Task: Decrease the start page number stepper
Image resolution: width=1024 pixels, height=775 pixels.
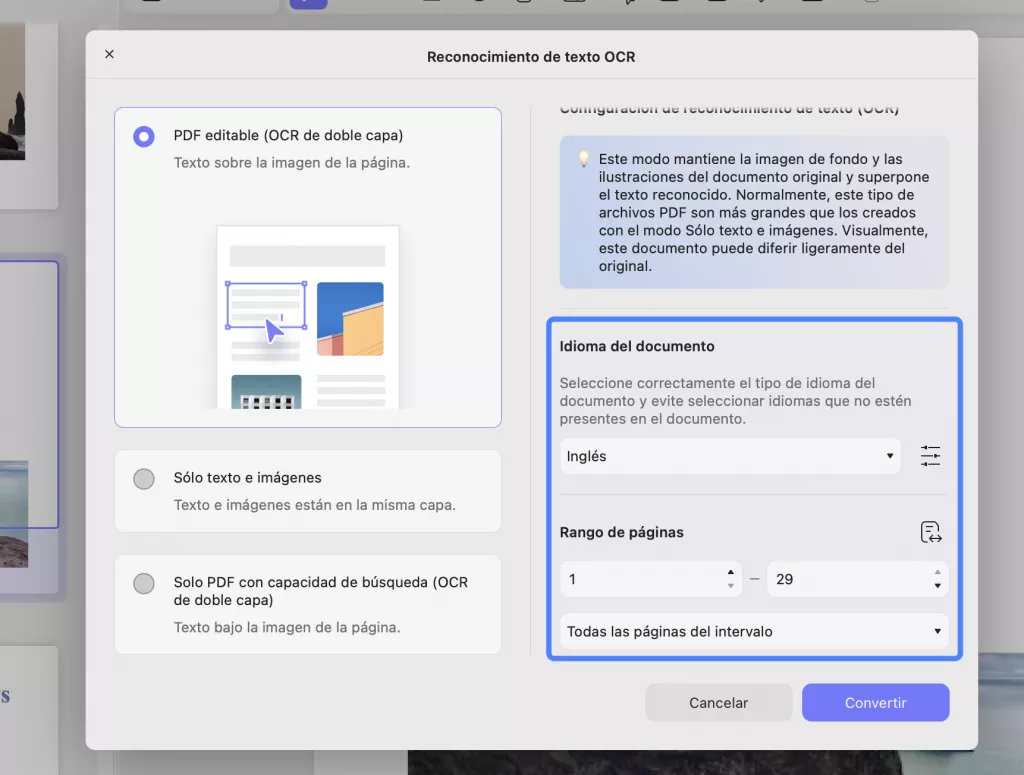Action: pyautogui.click(x=731, y=586)
